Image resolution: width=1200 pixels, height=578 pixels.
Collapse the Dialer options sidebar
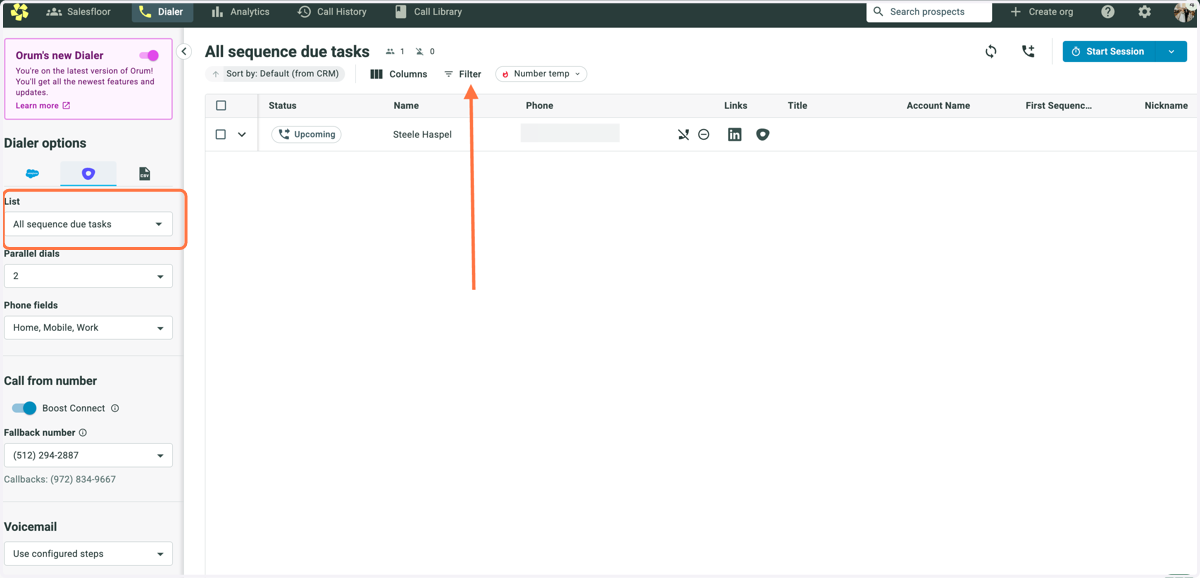coord(184,51)
